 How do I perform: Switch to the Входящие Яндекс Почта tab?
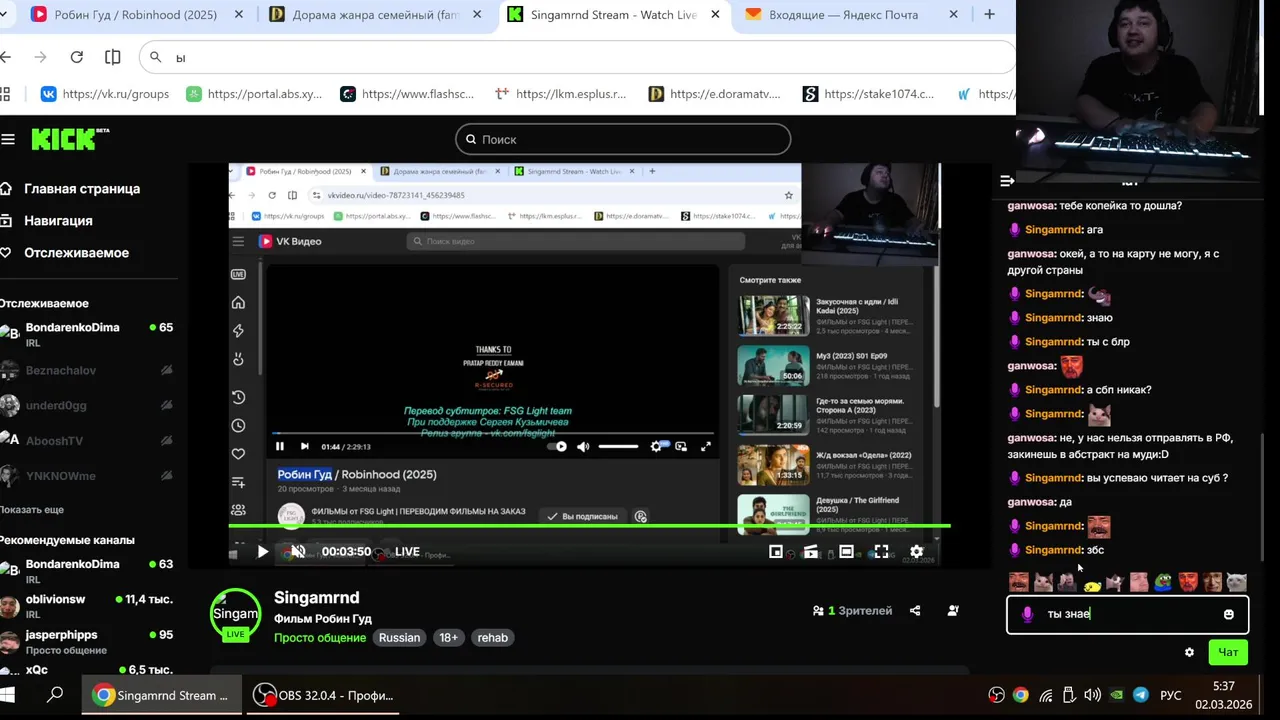tap(852, 15)
